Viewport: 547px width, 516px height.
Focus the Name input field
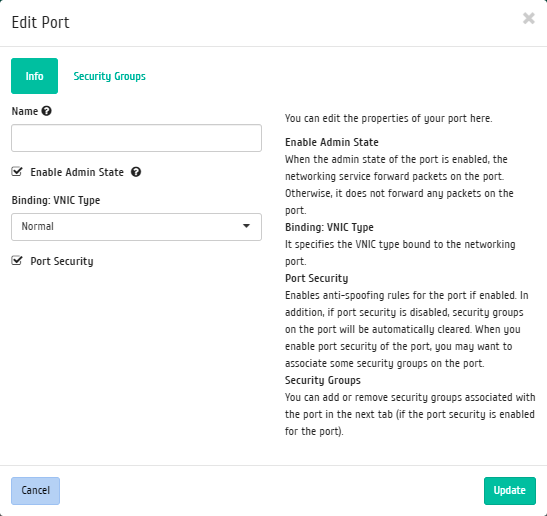(x=136, y=138)
